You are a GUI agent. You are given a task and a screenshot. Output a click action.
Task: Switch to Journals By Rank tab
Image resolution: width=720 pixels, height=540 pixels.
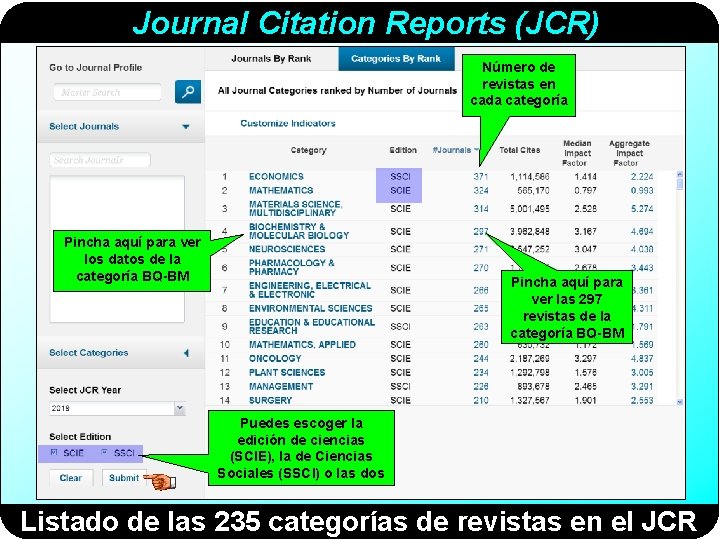pos(271,59)
